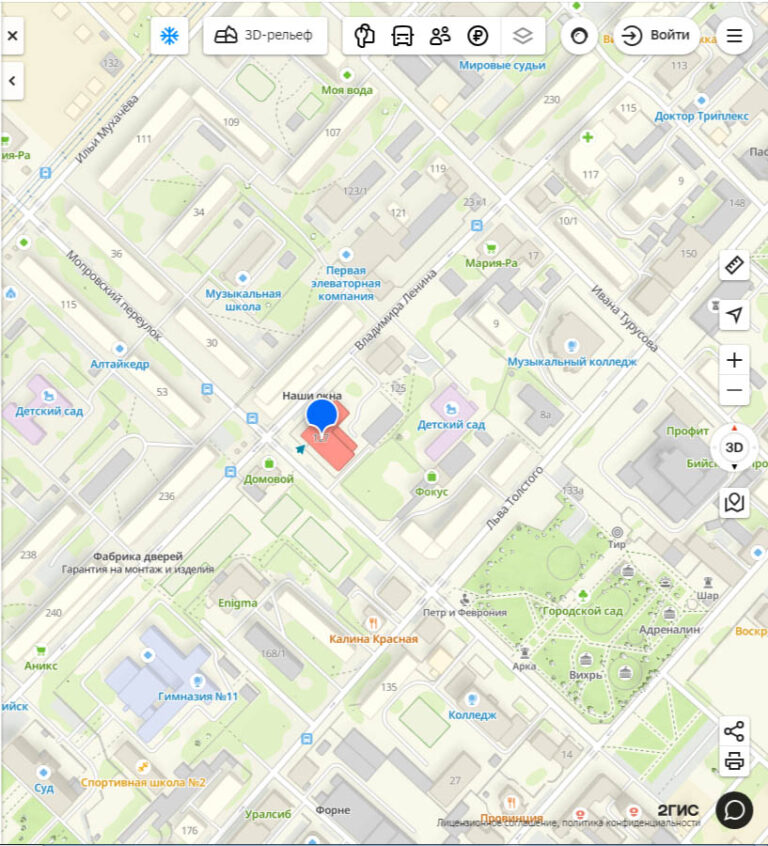Click the Домовой store marker
Screen dimensions: 768x846
point(269,472)
